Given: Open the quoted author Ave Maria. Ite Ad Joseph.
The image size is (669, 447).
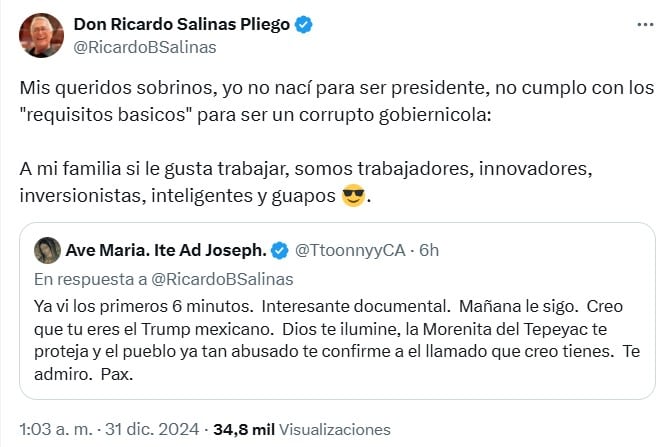Looking at the screenshot, I should click(166, 250).
